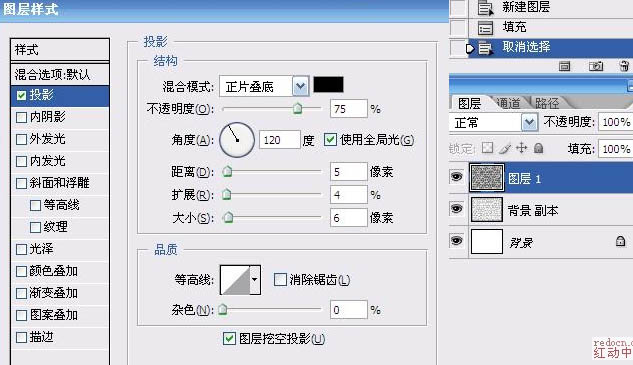This screenshot has height=365, width=633.
Task: Select the 填充 action step
Action: coord(551,27)
